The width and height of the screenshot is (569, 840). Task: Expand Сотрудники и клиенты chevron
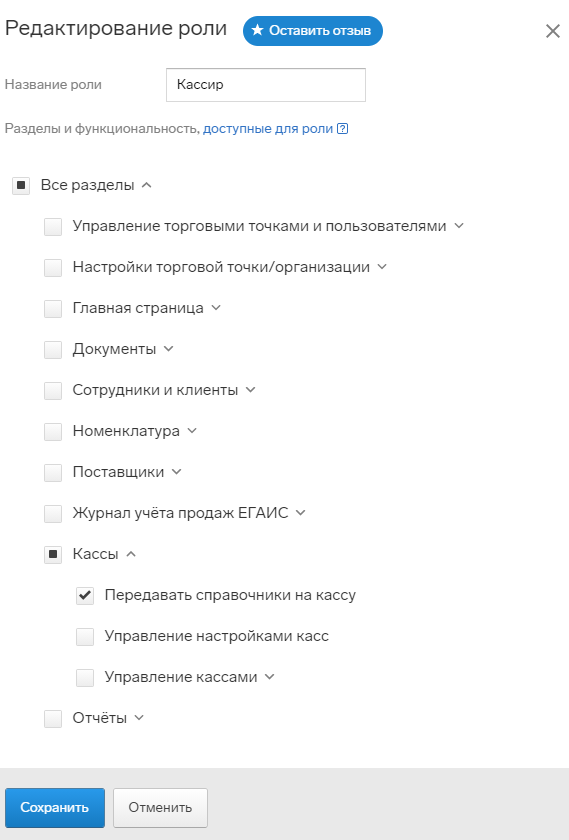(250, 389)
